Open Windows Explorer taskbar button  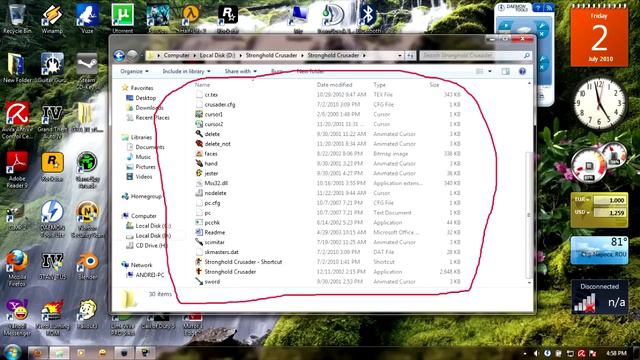click(x=59, y=352)
